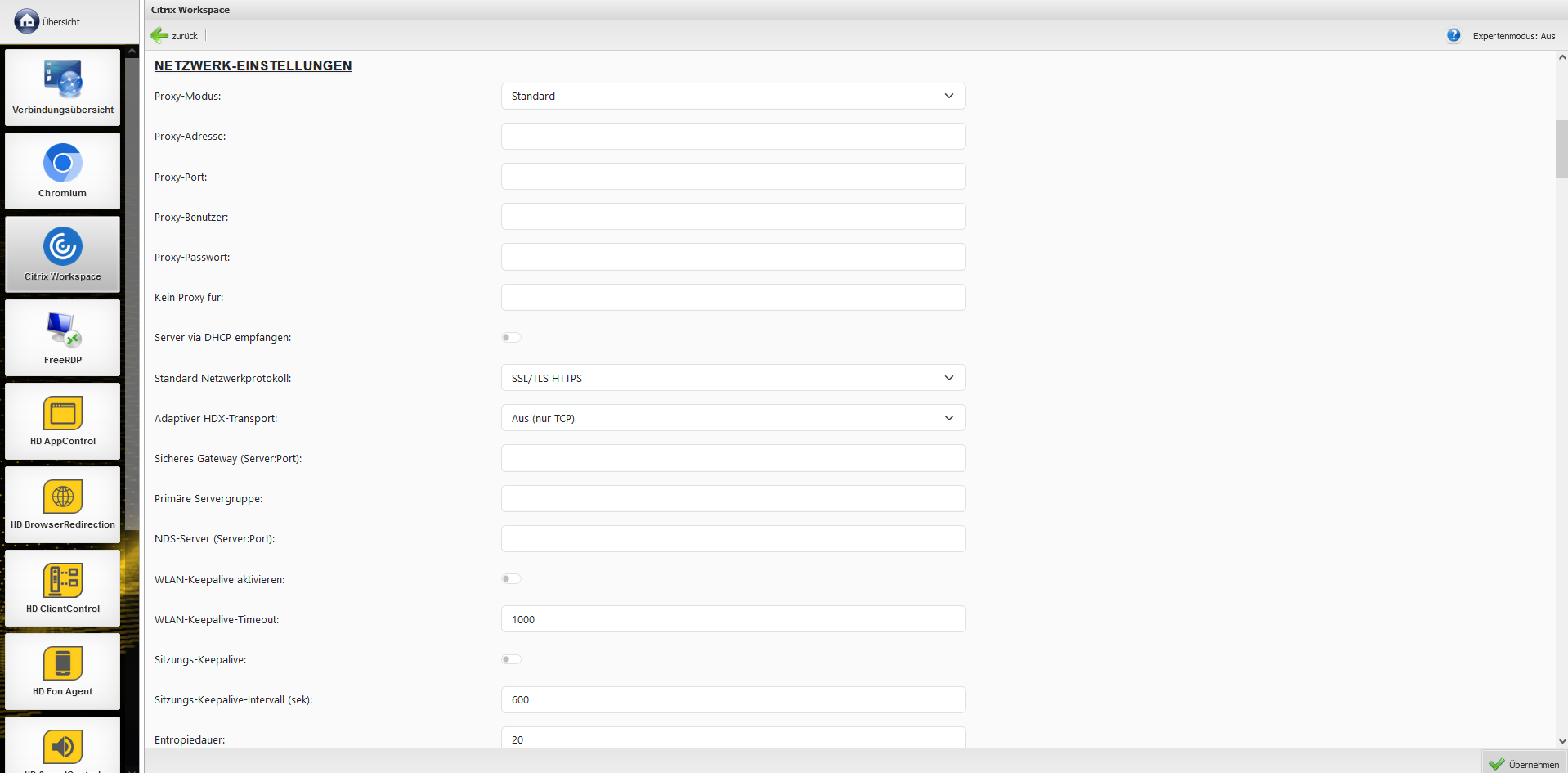Click the Übernehmen button
This screenshot has height=773, width=1568.
point(1525,764)
